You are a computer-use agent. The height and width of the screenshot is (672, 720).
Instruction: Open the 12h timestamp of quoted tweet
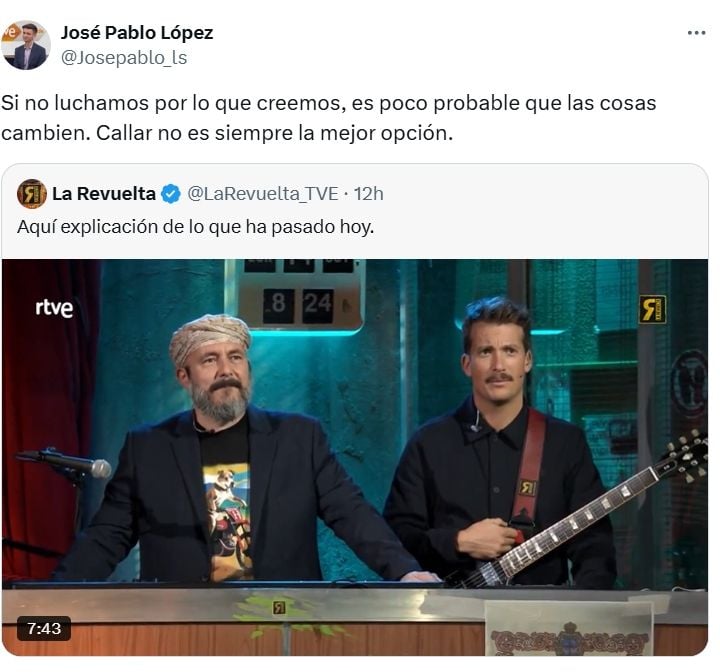tap(368, 194)
